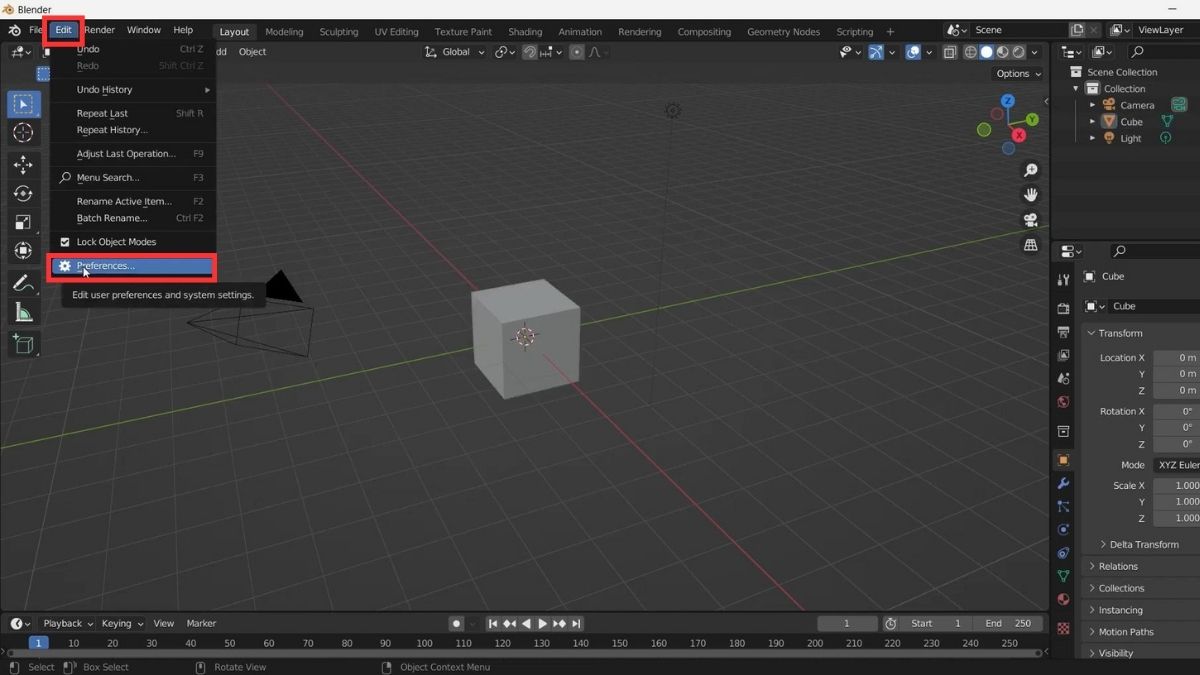This screenshot has width=1200, height=675.
Task: Open the Object Constraints properties tab
Action: (x=1063, y=553)
